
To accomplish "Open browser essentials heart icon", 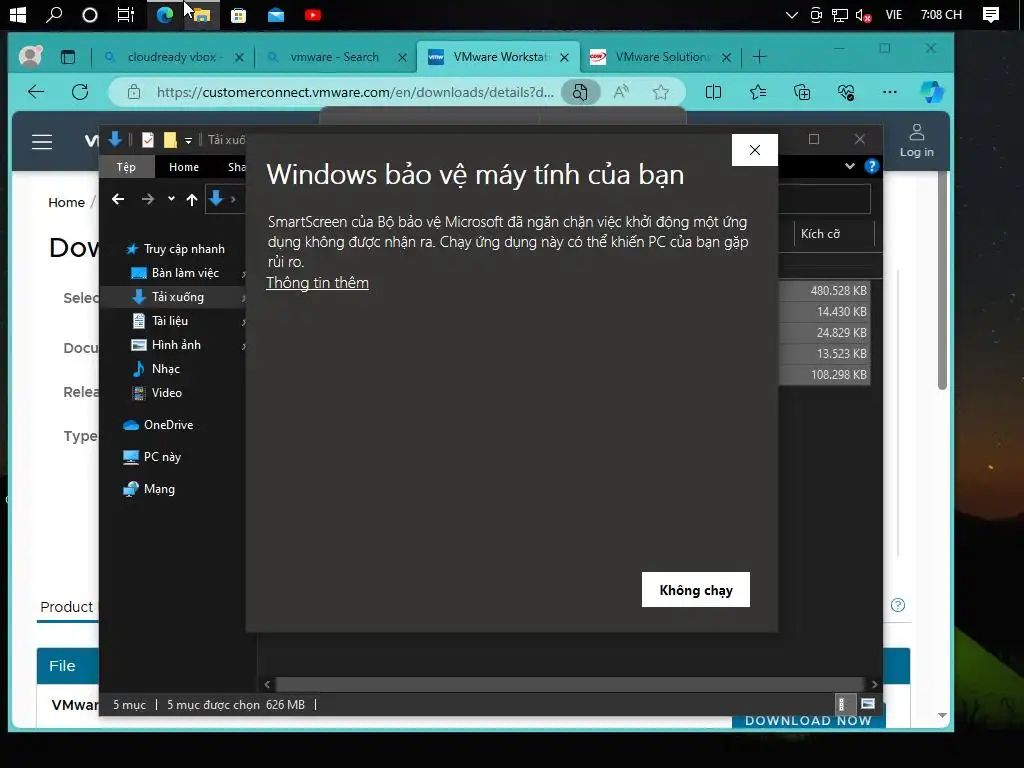I will click(846, 92).
